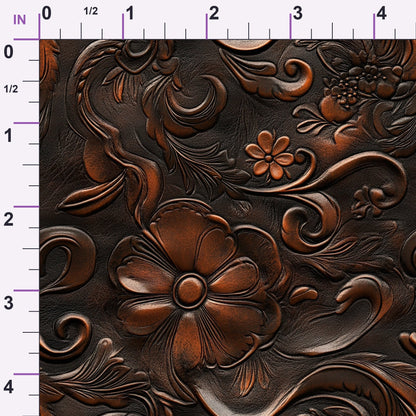Click the round center of the large flower
Image resolution: width=416 pixels, height=416 pixels.
click(190, 290)
